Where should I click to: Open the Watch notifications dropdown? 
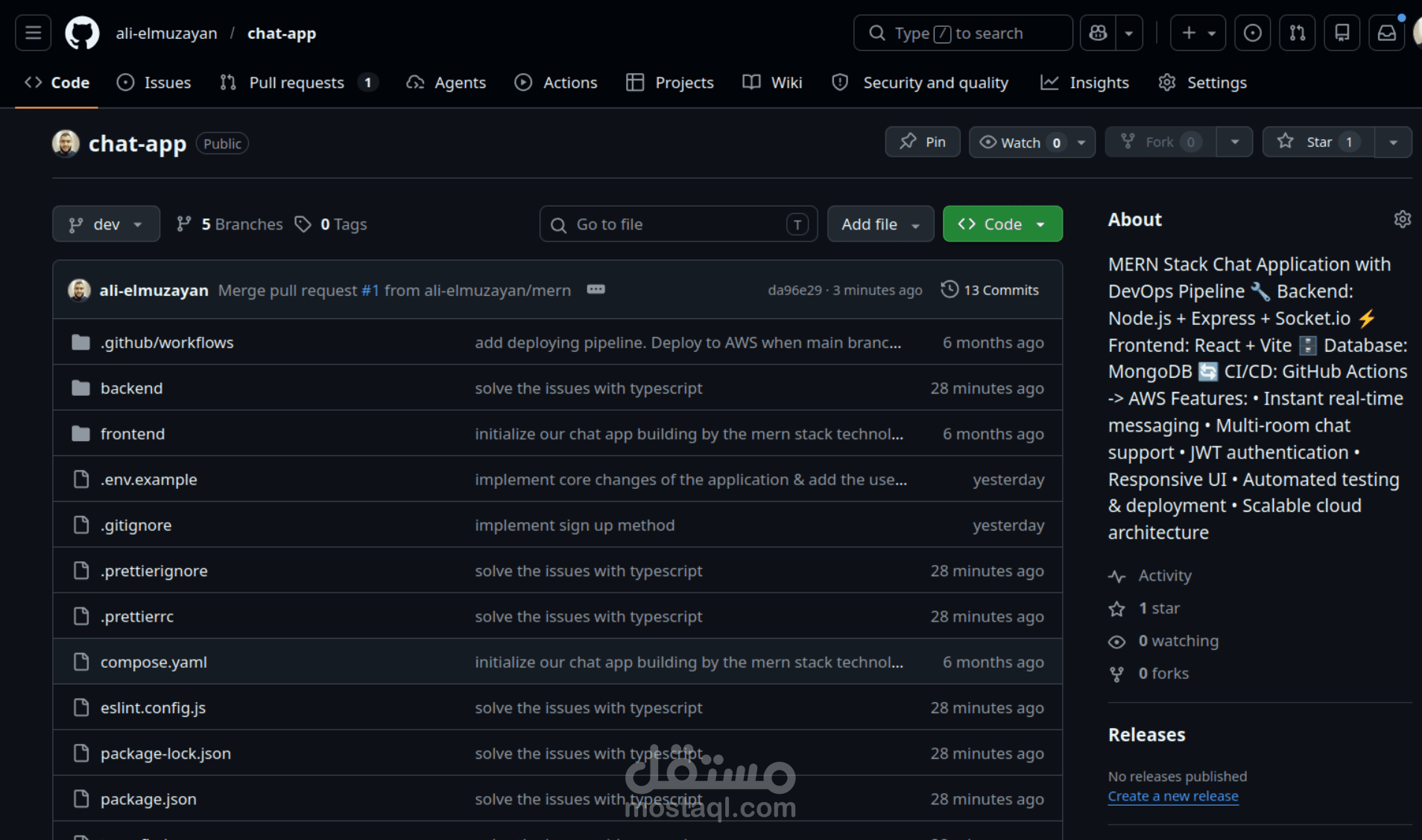pyautogui.click(x=1032, y=142)
